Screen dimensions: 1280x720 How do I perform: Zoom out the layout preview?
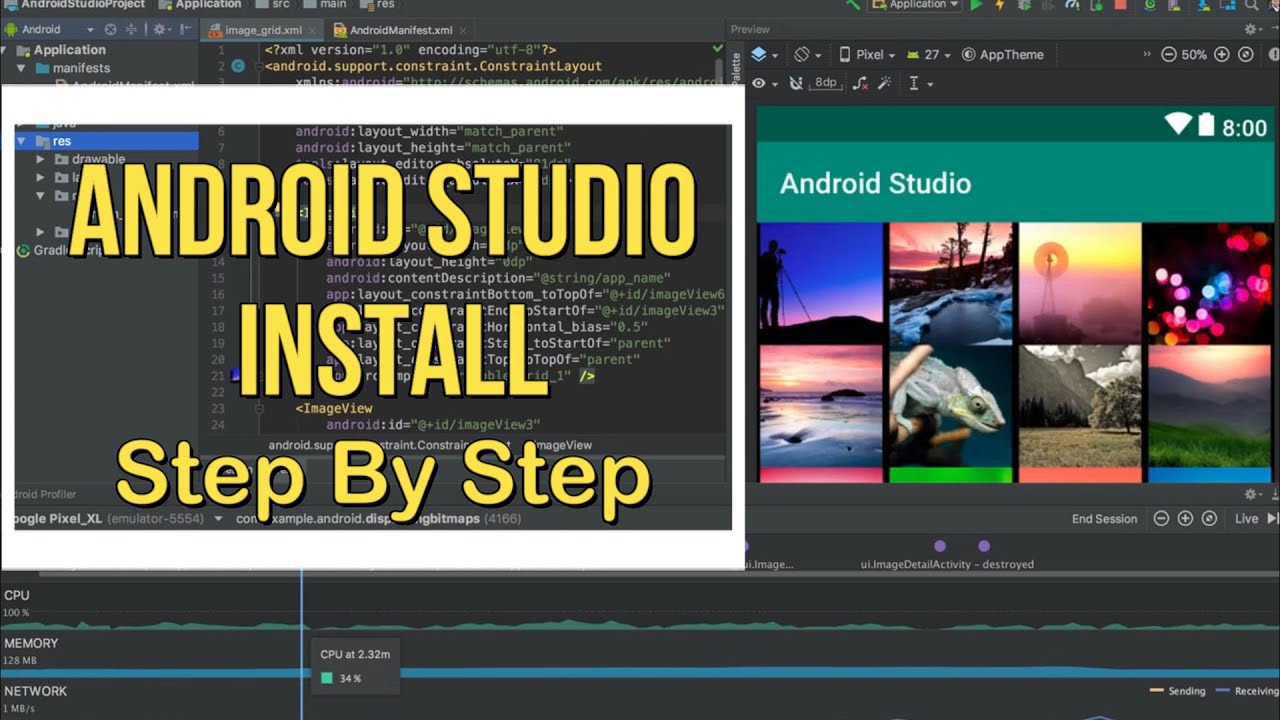[x=1168, y=55]
